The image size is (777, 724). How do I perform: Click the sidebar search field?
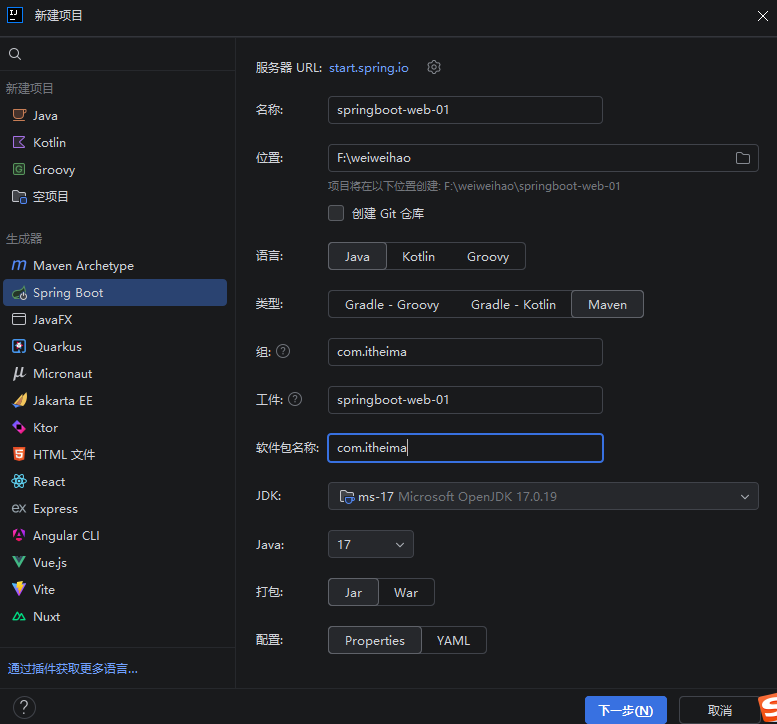(x=117, y=54)
